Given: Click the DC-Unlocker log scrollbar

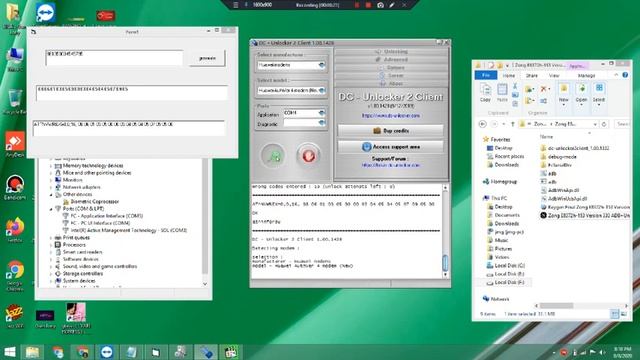Looking at the screenshot, I should pos(445,262).
